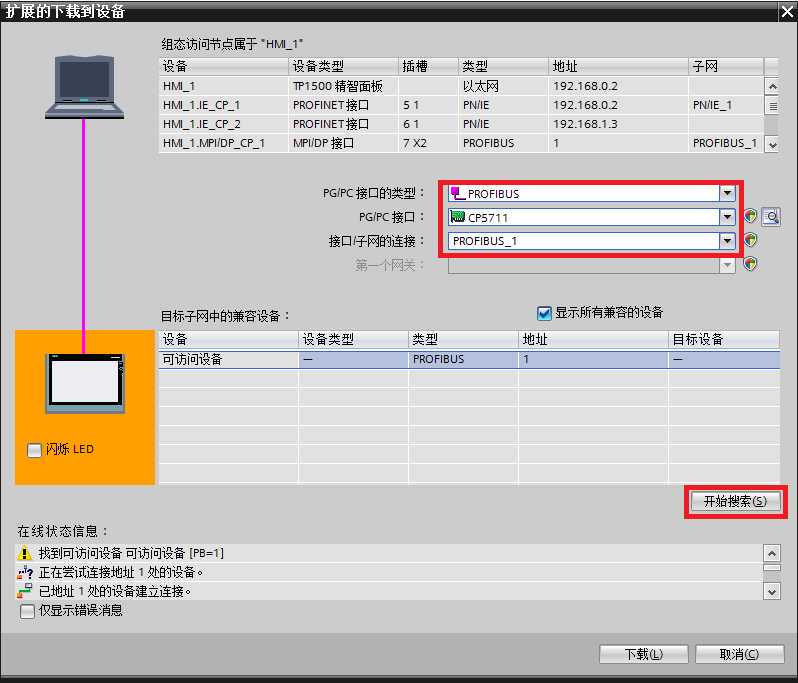This screenshot has width=798, height=683.
Task: Open the PG/PC接口的类型 PROFIBUS dropdown
Action: pos(728,194)
